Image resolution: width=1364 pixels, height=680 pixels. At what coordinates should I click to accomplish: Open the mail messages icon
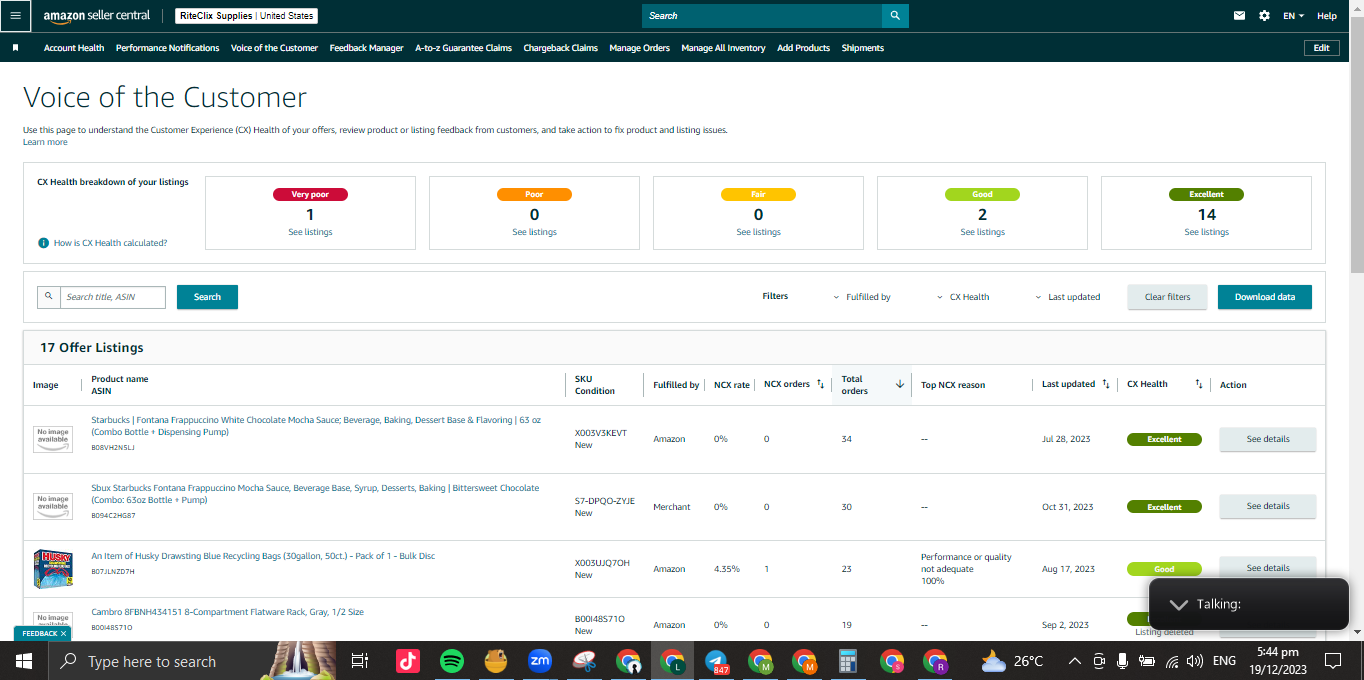coord(1240,16)
